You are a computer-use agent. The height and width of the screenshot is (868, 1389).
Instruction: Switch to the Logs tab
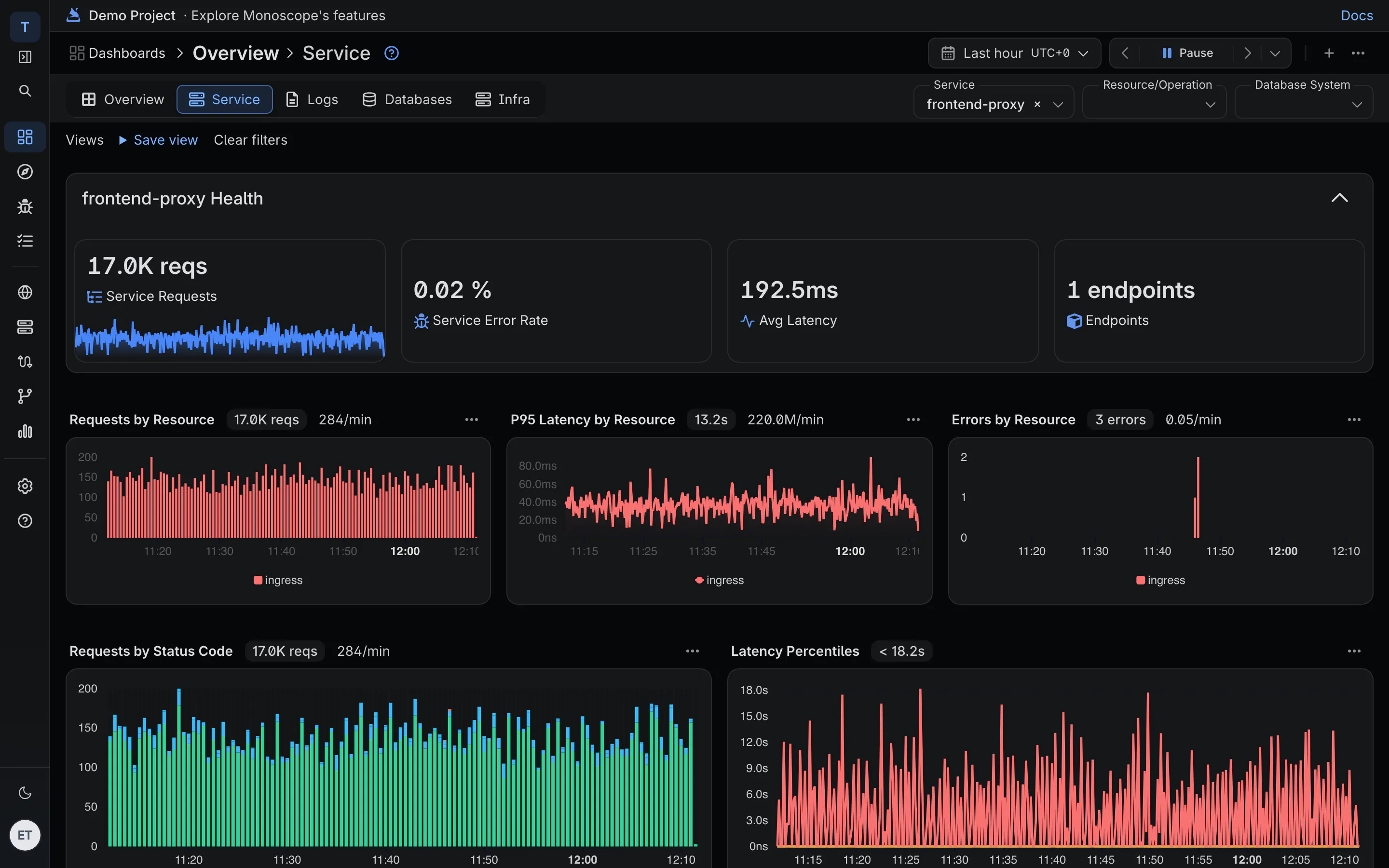312,99
